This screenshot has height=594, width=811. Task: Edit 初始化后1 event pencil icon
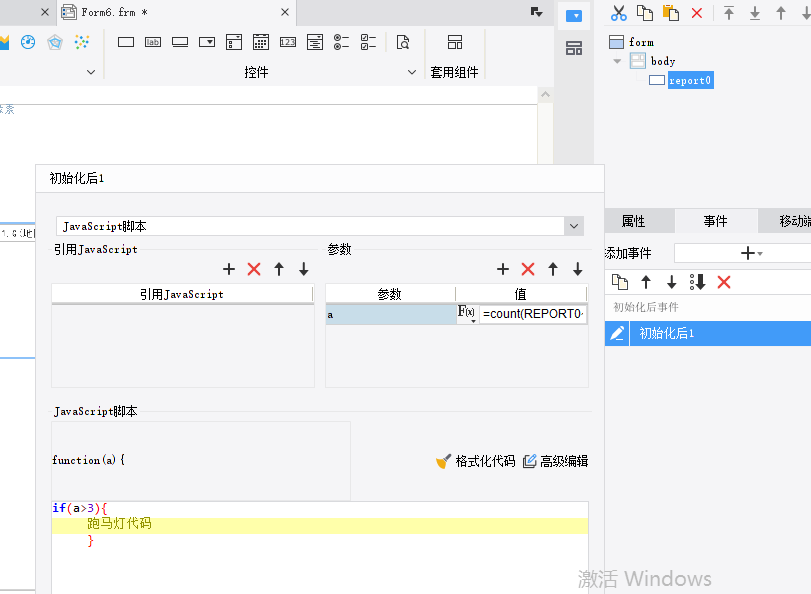coord(617,333)
